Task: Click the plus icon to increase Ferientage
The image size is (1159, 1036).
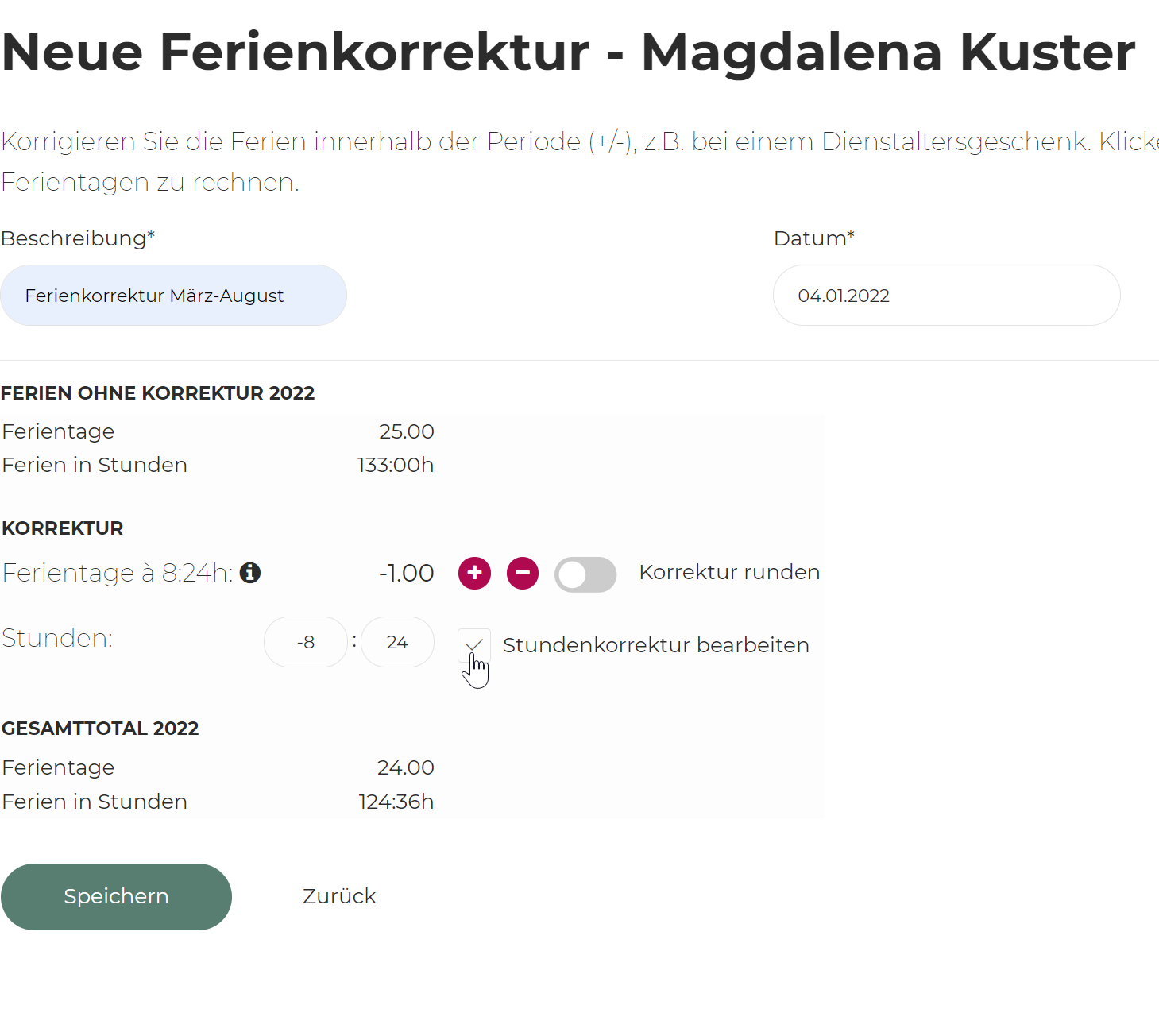Action: click(474, 573)
